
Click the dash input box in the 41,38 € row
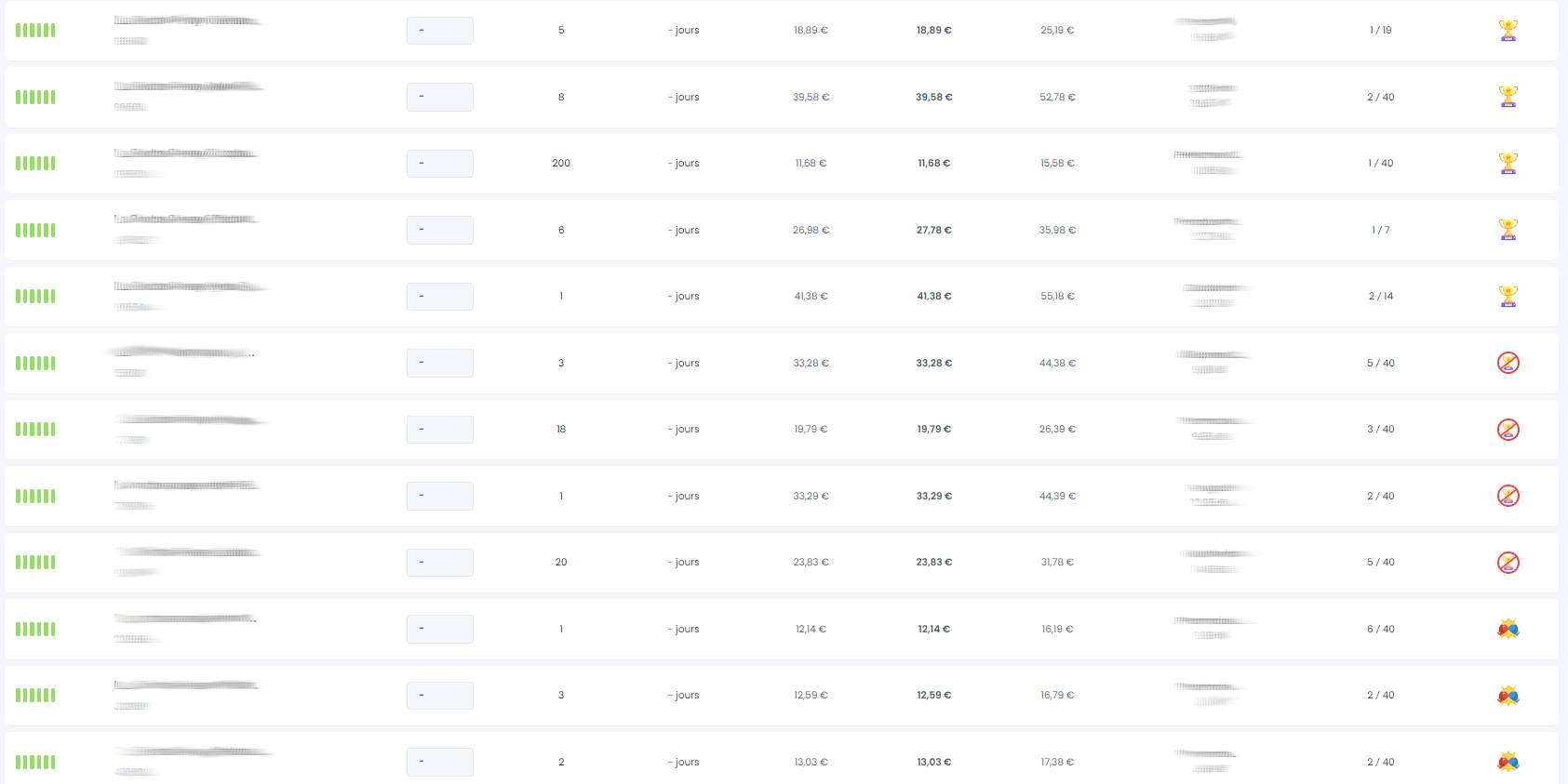[x=440, y=297]
